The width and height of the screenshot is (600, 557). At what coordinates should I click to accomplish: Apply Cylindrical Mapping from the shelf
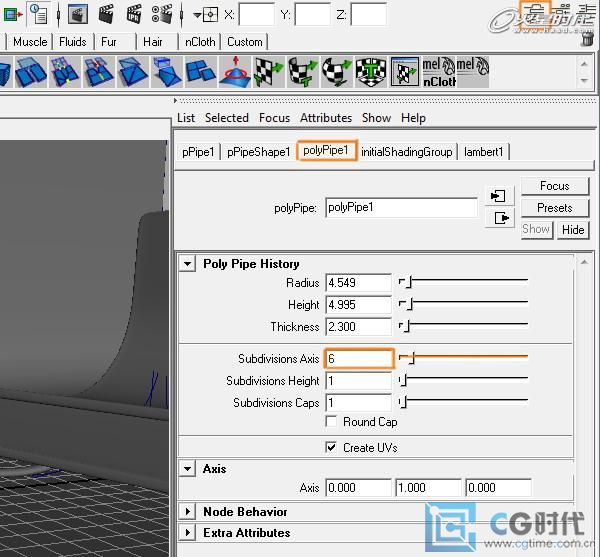click(x=303, y=72)
